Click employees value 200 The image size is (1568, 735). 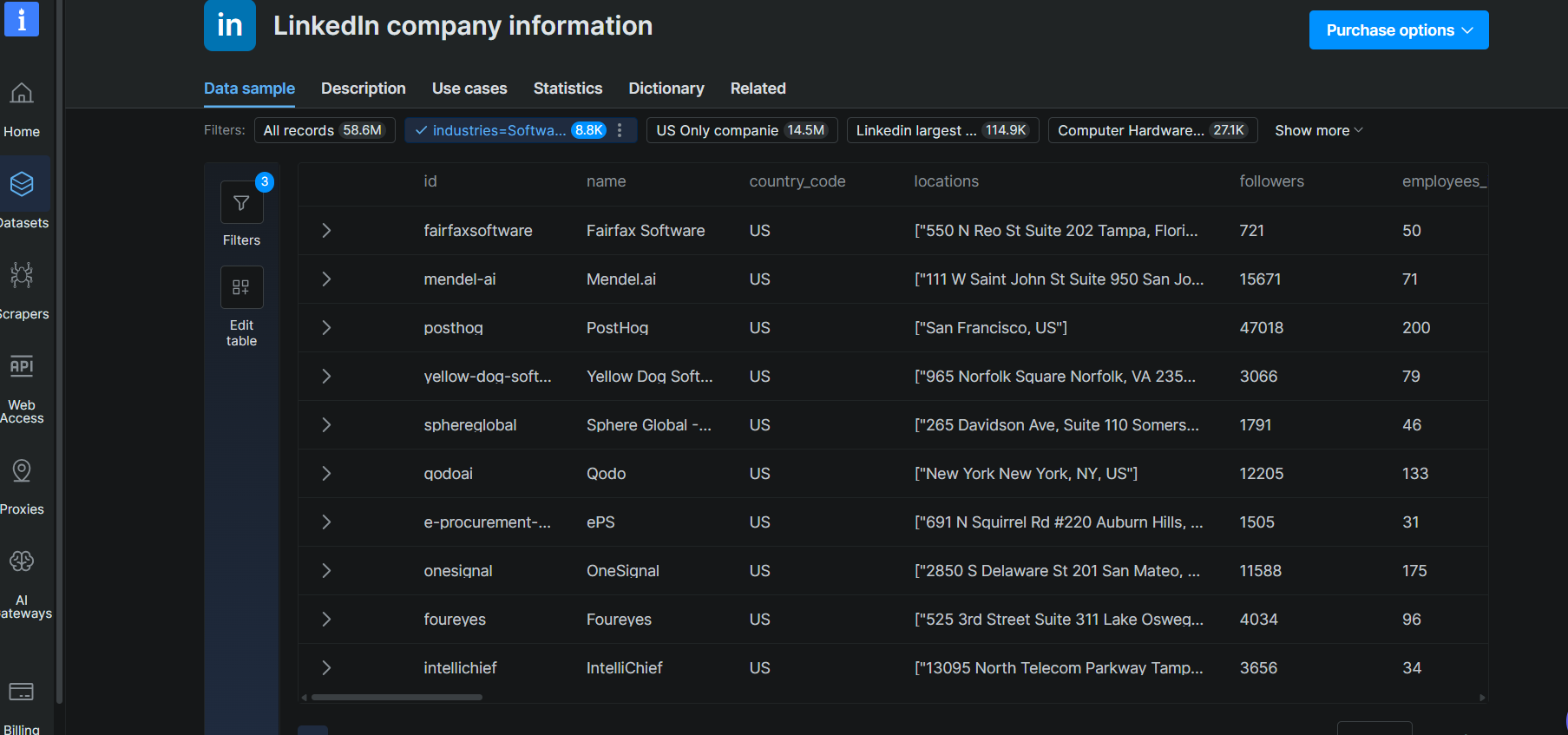[1416, 328]
